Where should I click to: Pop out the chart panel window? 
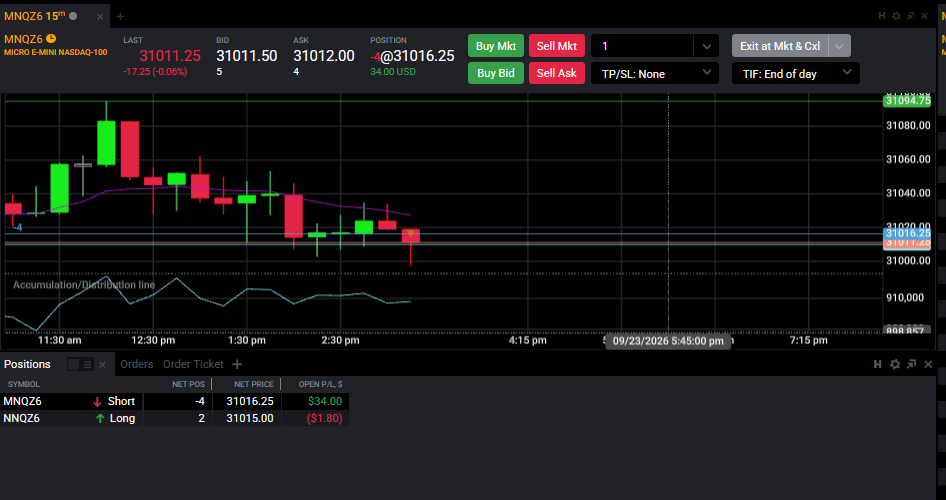tap(910, 16)
